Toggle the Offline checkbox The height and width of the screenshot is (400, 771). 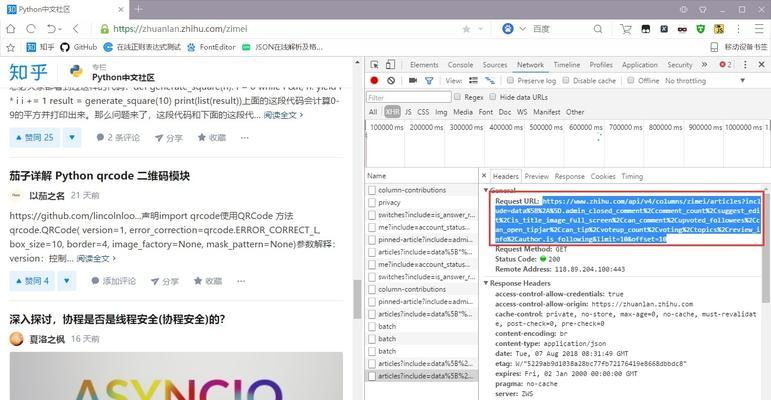pyautogui.click(x=631, y=80)
